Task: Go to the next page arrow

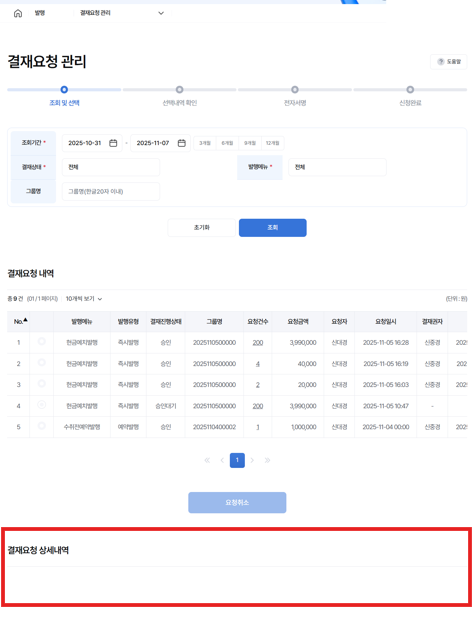Action: pos(252,460)
